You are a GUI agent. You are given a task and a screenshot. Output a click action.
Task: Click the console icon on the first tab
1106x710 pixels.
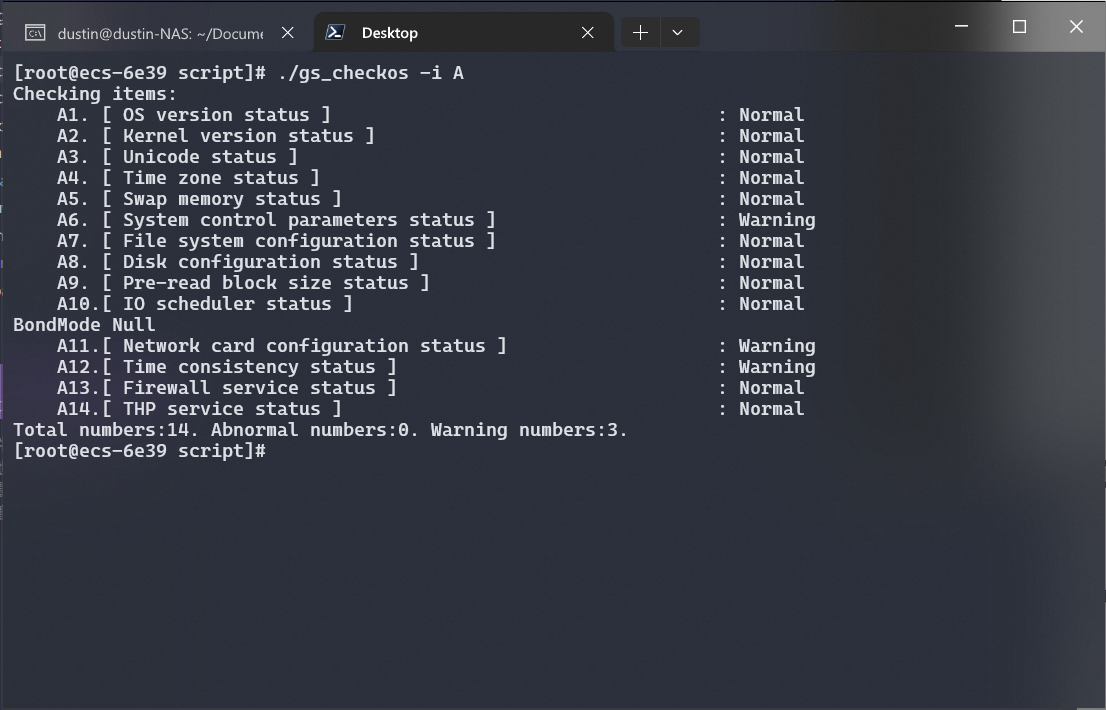tap(35, 33)
